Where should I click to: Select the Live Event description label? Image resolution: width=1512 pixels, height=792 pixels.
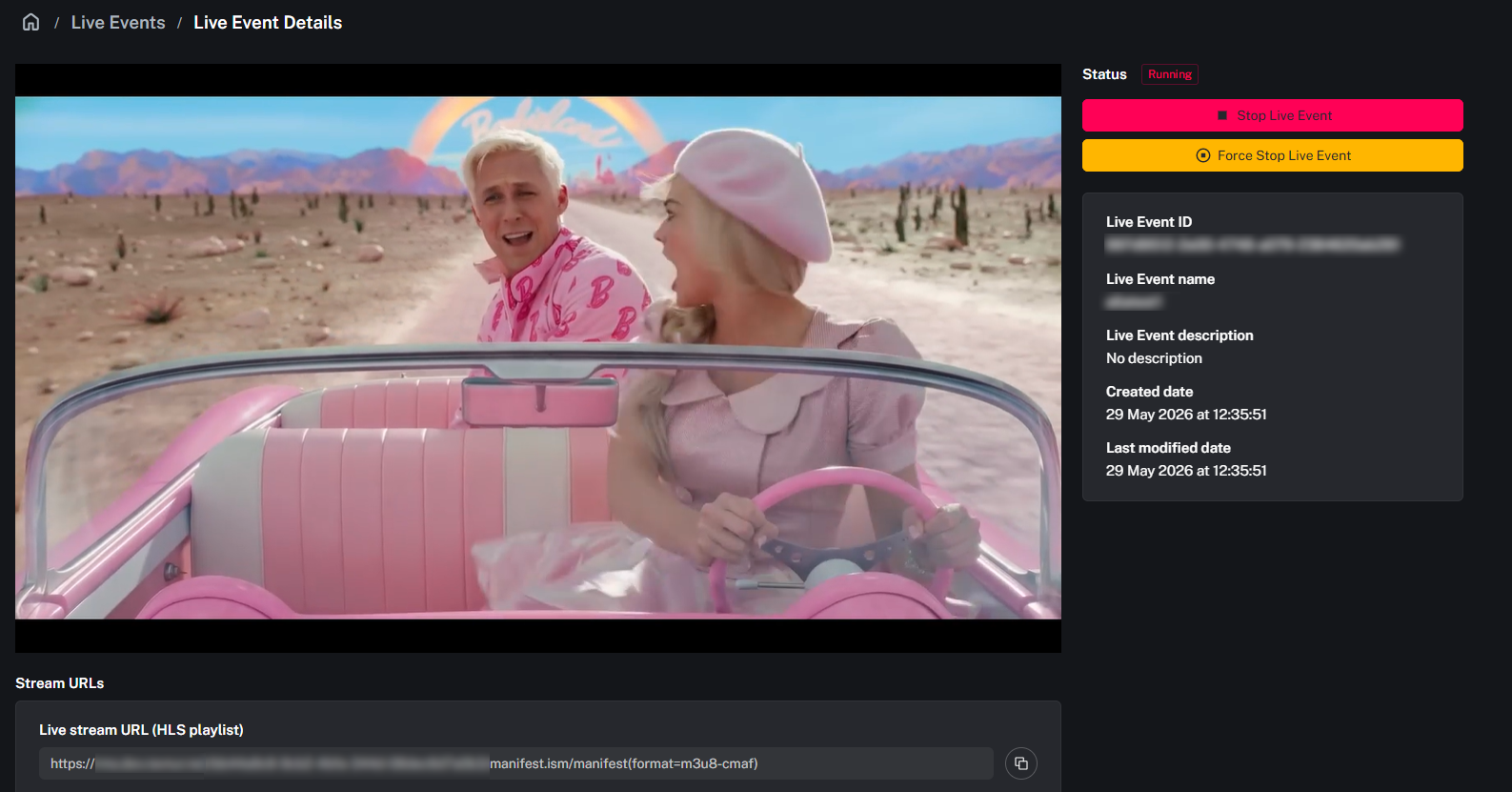click(x=1179, y=335)
